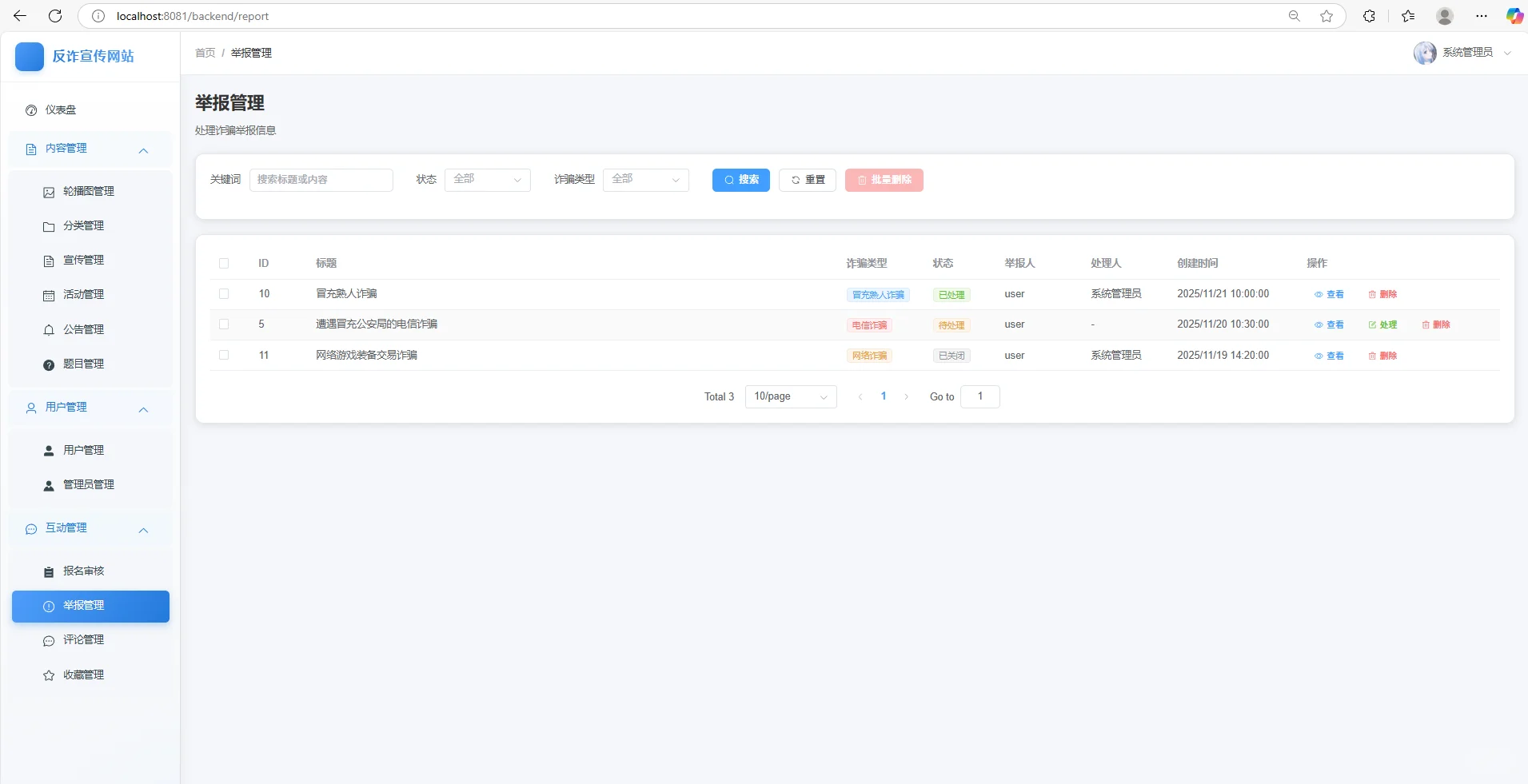Type in the 关键词 search input field
1528x784 pixels.
(321, 180)
